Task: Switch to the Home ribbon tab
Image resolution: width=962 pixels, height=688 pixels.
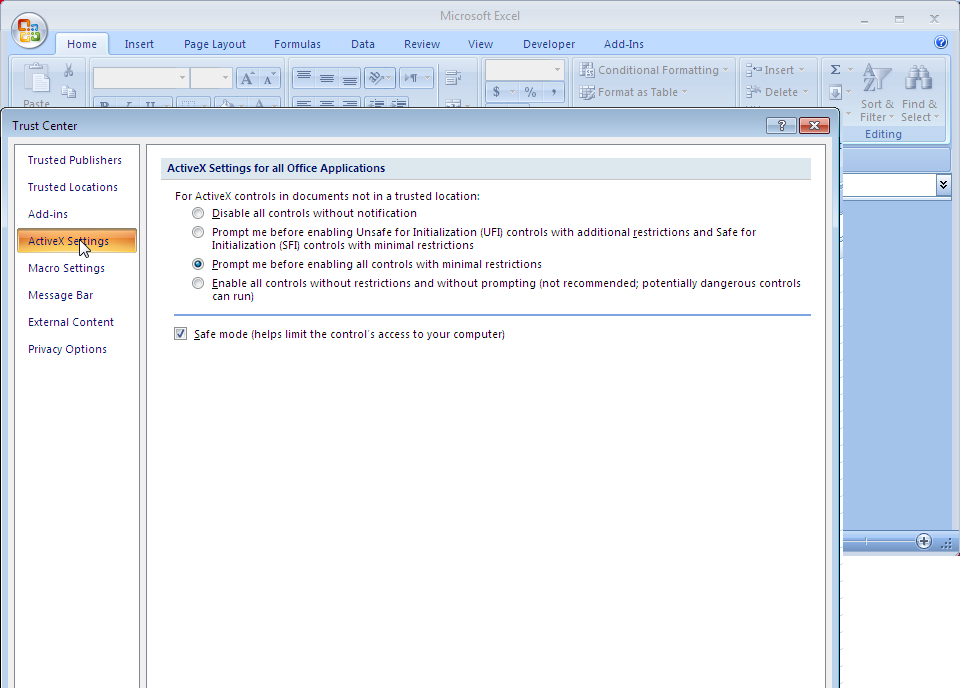Action: pyautogui.click(x=82, y=44)
